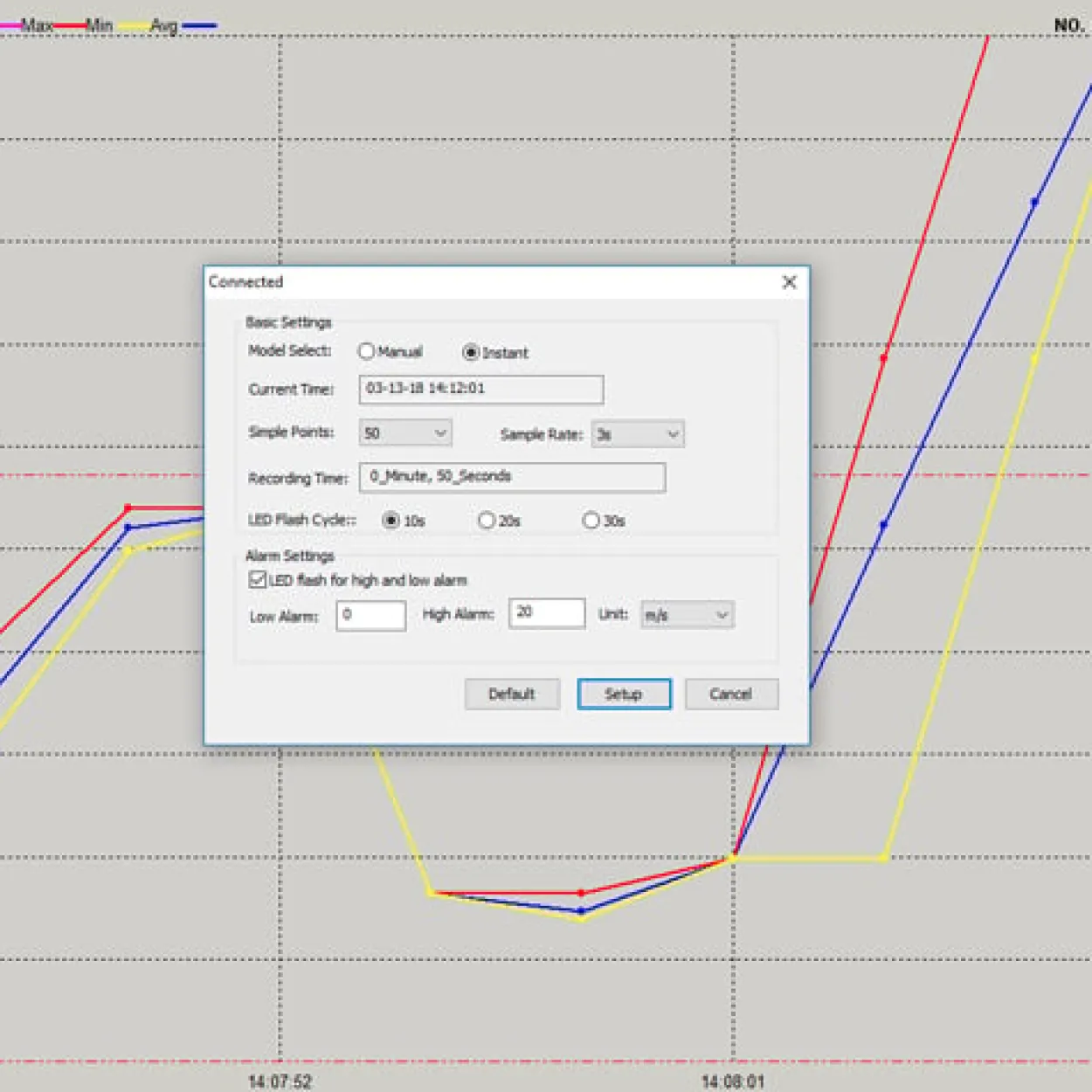Click the Max legend entry

[x=37, y=25]
